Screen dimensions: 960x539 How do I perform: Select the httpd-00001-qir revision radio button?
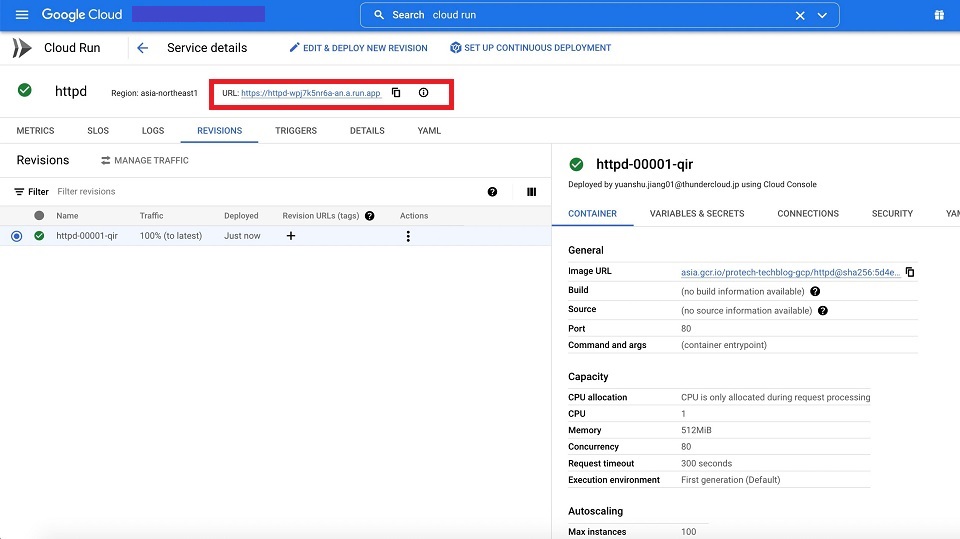[16, 236]
